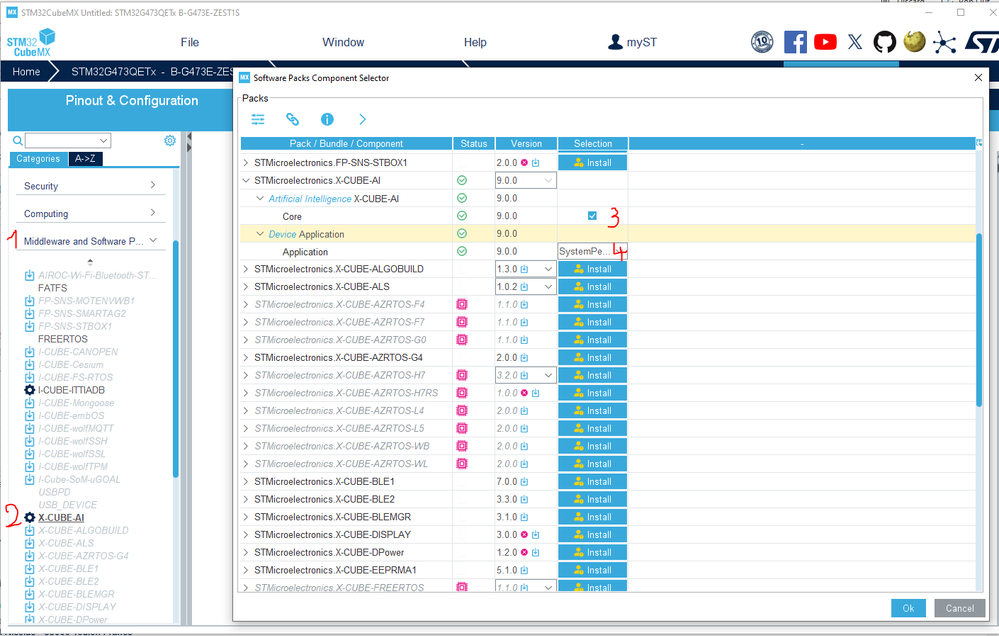Close the Software Packs Component Selector dialog
The image size is (999, 636).
click(x=979, y=78)
